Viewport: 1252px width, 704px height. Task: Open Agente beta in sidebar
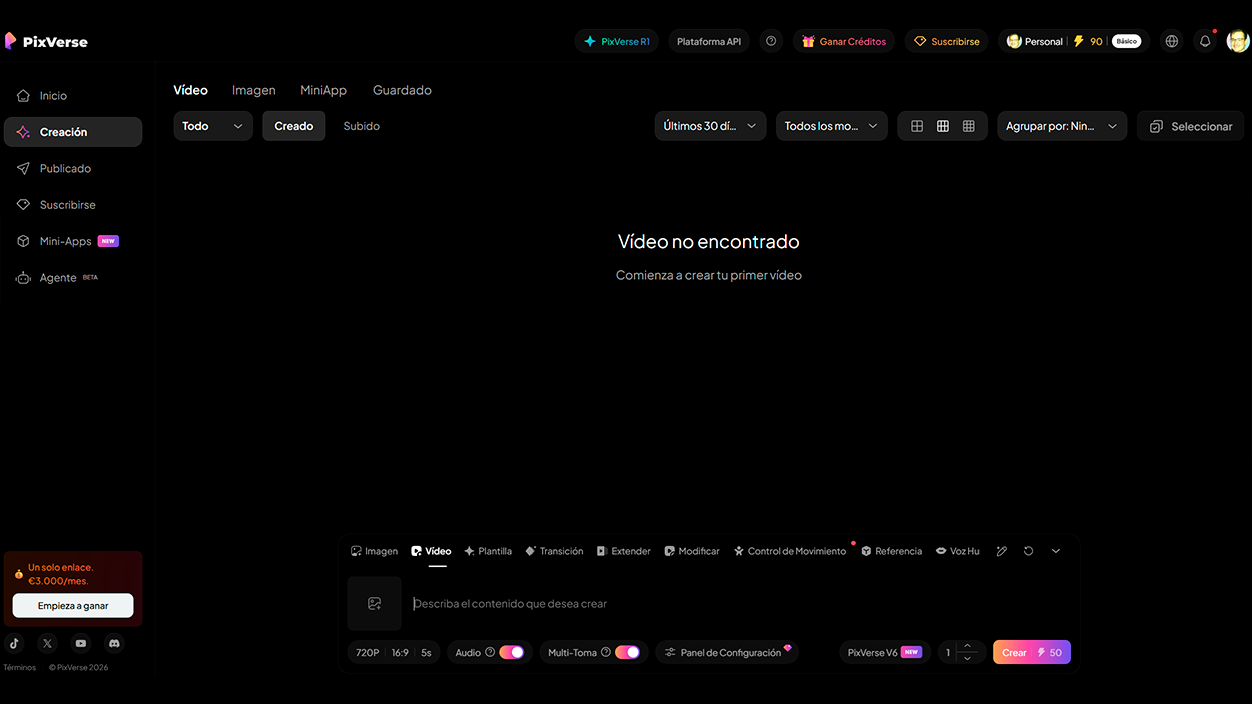click(73, 278)
